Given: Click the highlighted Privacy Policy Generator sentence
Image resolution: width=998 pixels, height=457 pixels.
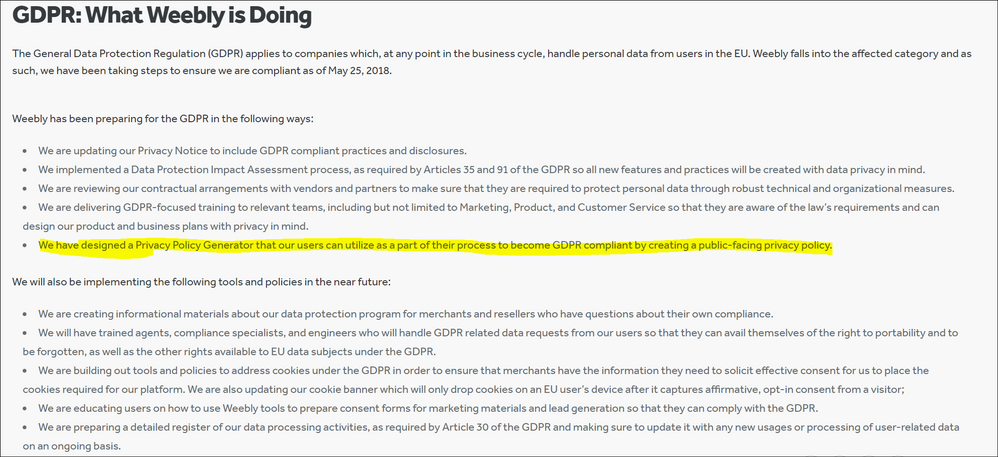Looking at the screenshot, I should point(435,245).
